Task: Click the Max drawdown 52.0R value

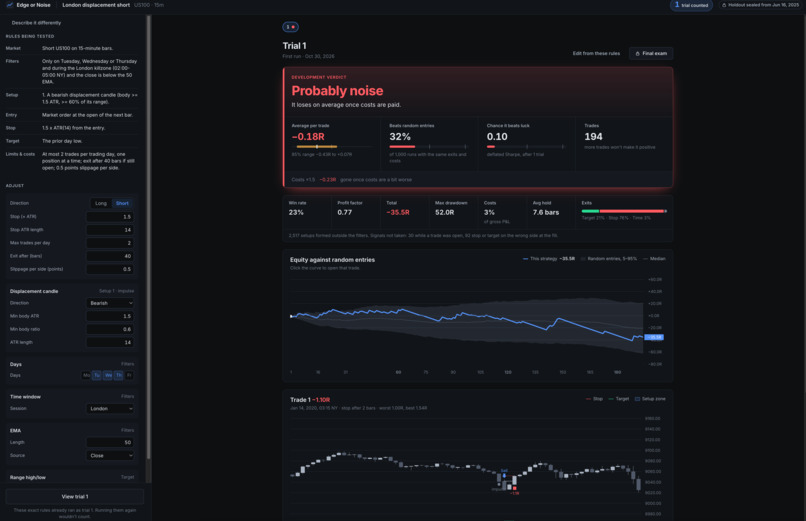Action: [x=445, y=213]
